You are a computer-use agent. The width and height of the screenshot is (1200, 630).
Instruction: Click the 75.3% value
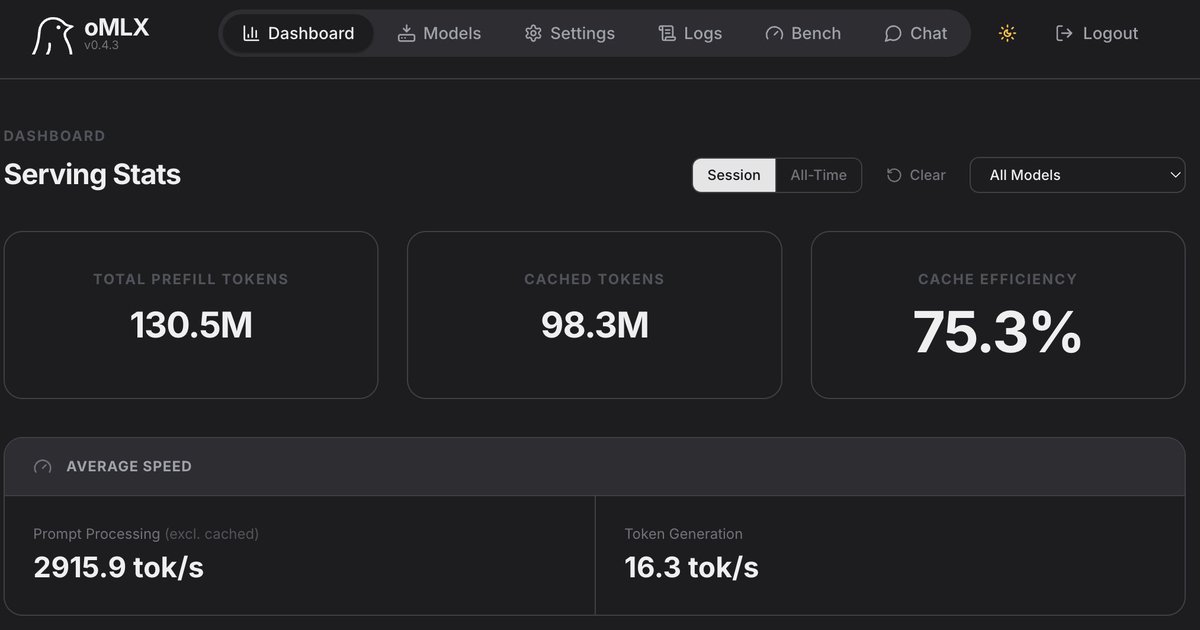[x=998, y=332]
